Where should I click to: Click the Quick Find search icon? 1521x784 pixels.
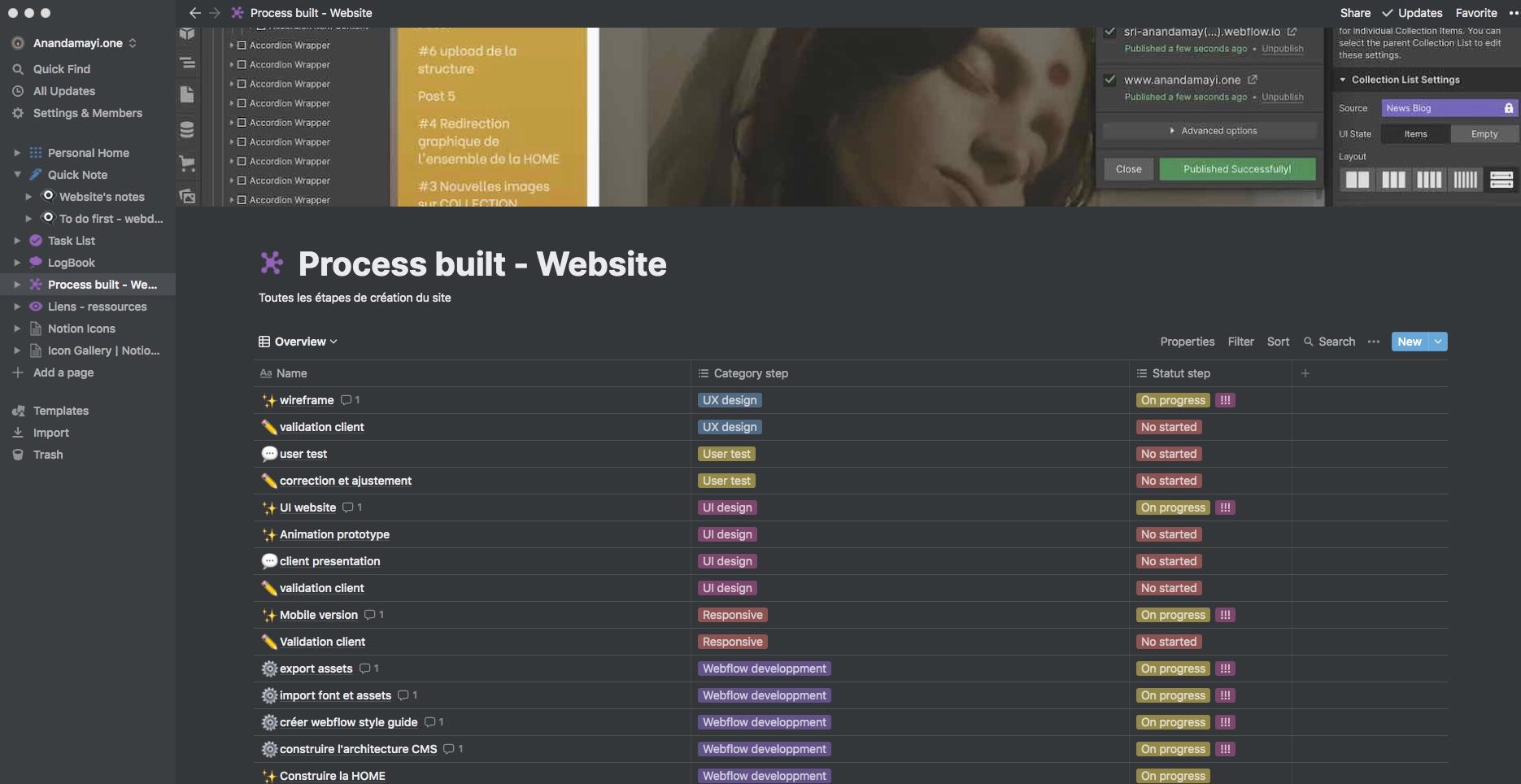(x=18, y=69)
